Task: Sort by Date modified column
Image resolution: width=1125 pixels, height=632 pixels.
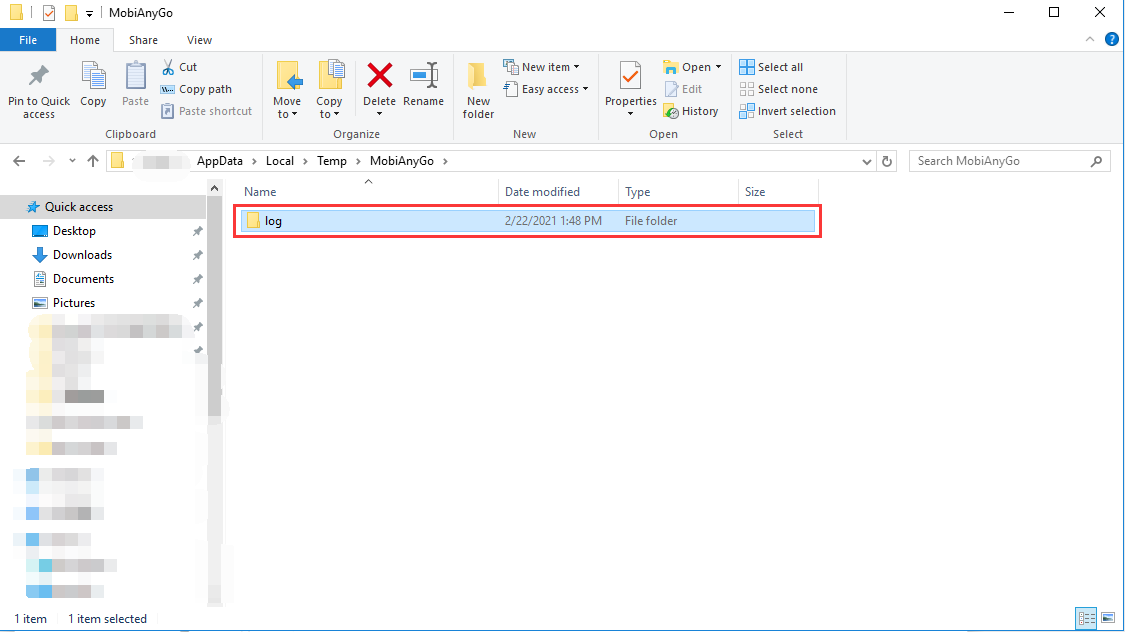Action: coord(558,192)
